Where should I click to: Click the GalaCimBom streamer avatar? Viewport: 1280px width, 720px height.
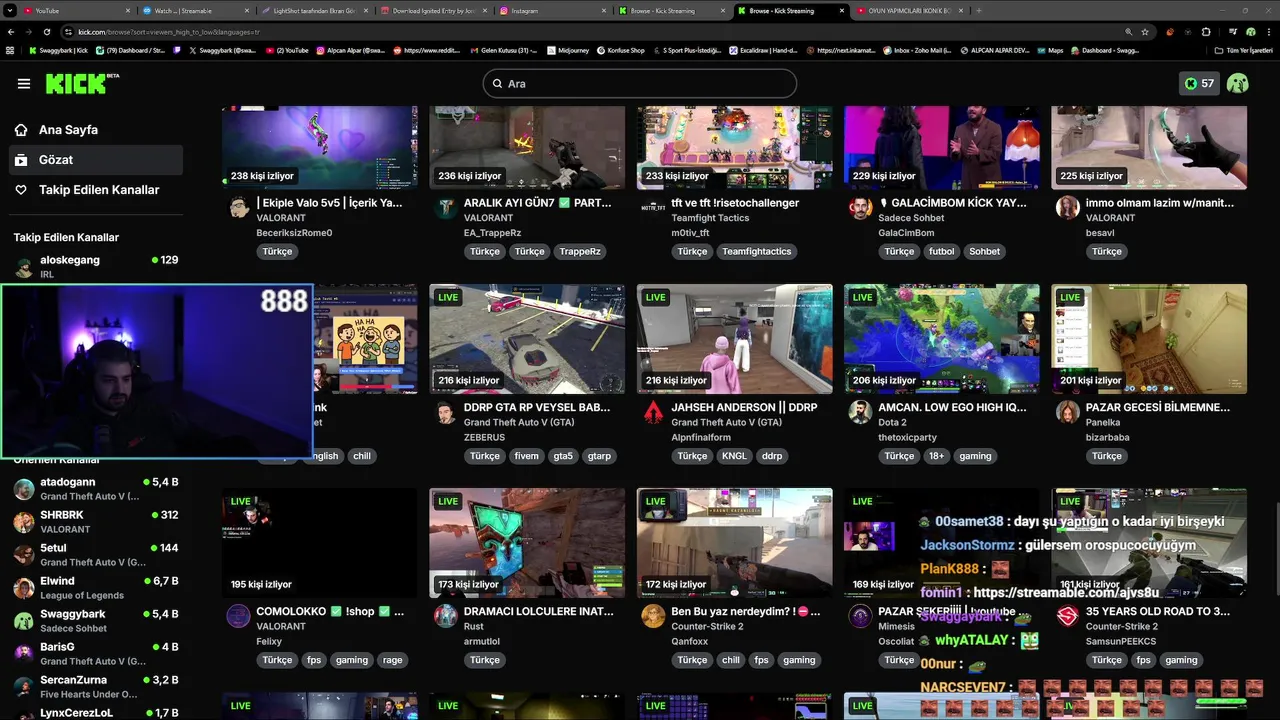pyautogui.click(x=861, y=208)
